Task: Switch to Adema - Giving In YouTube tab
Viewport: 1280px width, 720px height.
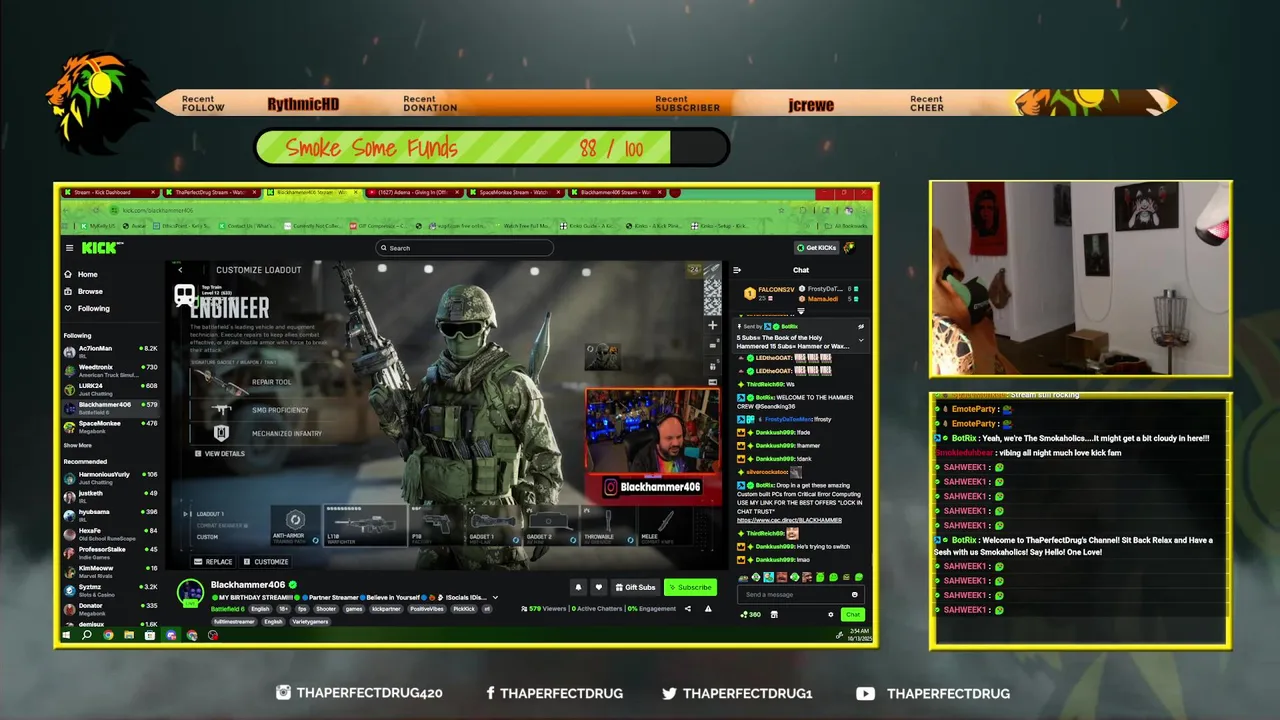Action: (x=414, y=192)
